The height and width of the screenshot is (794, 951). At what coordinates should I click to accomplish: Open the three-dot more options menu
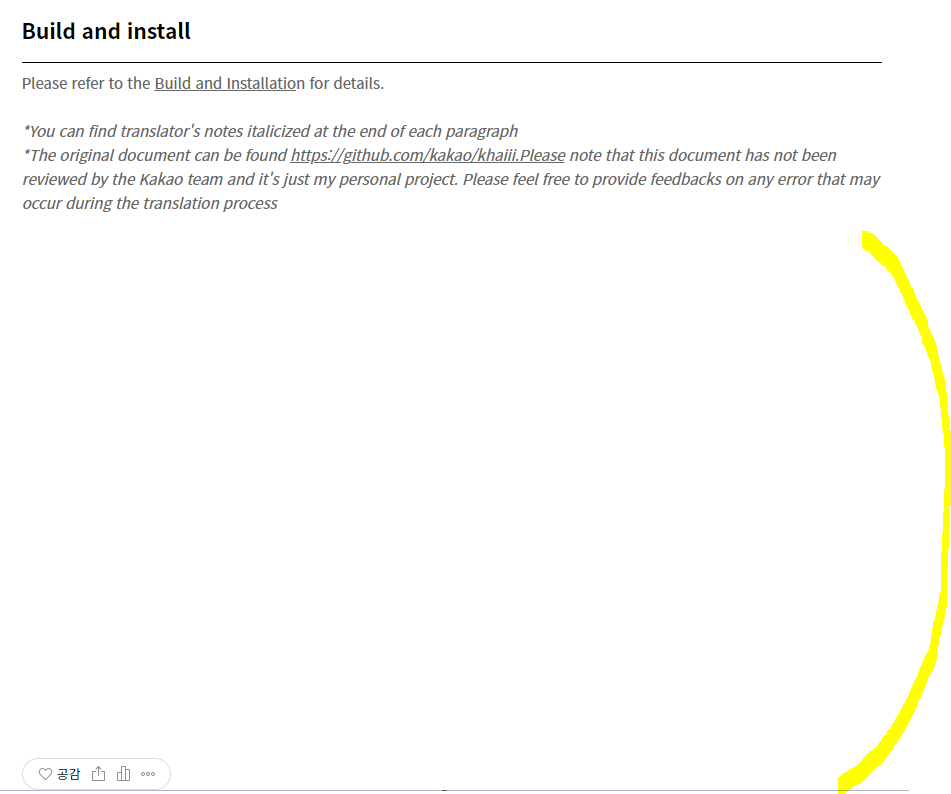pyautogui.click(x=148, y=774)
